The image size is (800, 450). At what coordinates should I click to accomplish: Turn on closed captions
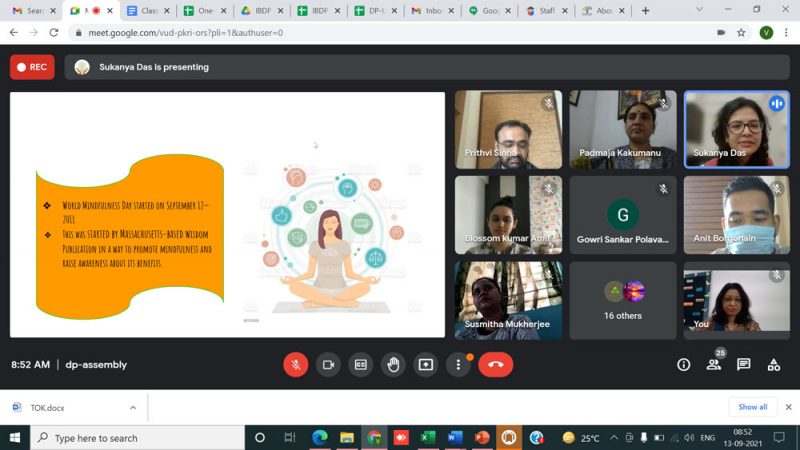click(361, 365)
